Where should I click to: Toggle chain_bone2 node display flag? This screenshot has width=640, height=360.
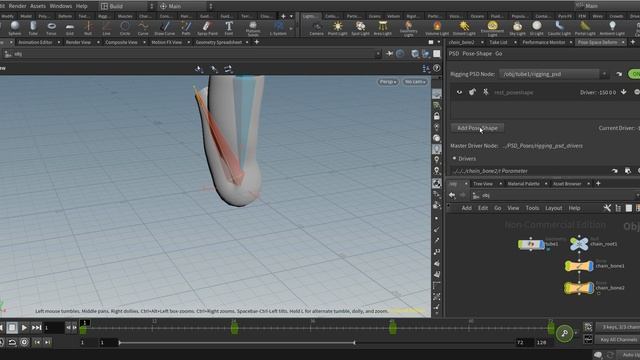(x=591, y=288)
